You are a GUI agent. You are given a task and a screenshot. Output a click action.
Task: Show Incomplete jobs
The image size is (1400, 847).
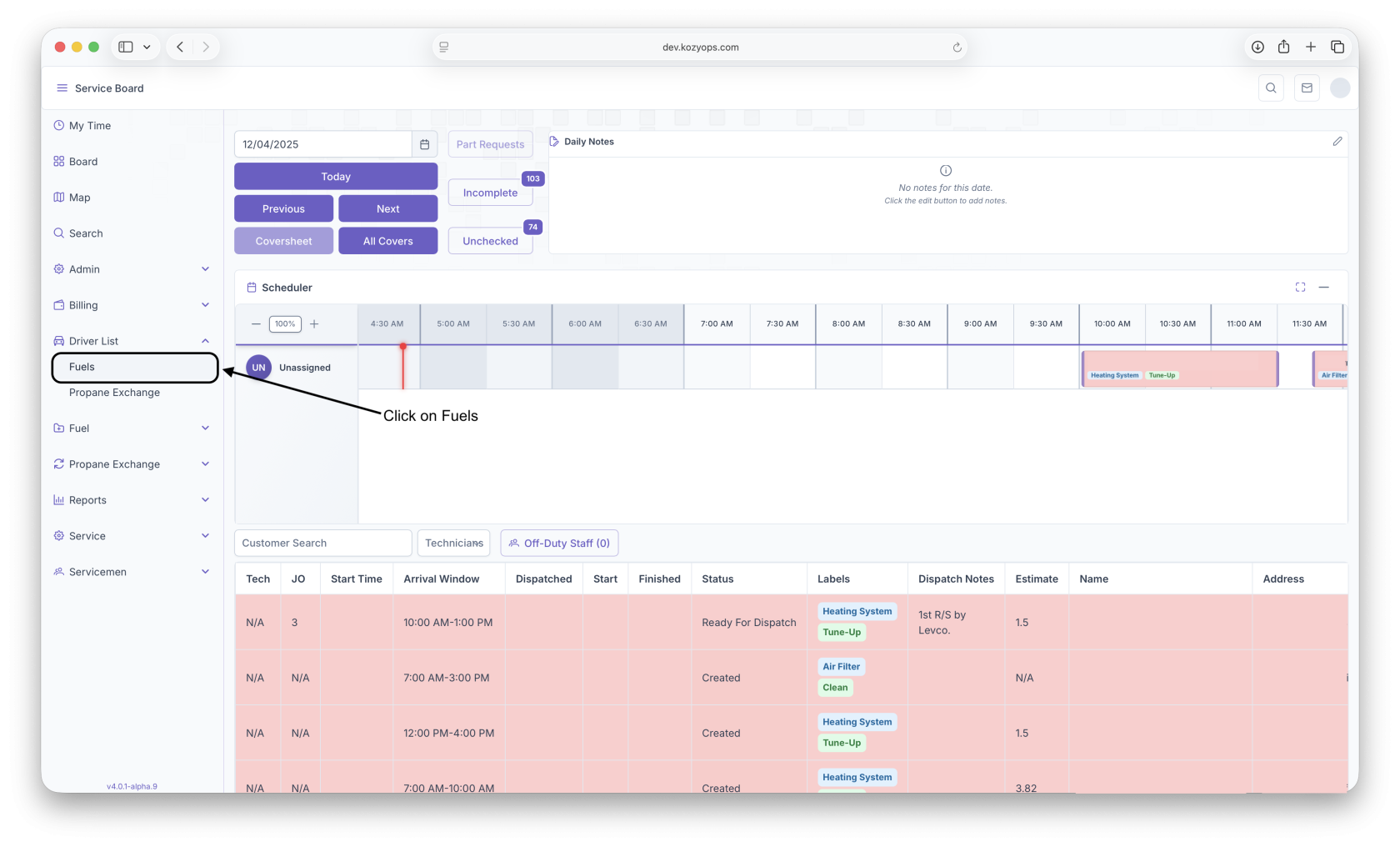[490, 193]
